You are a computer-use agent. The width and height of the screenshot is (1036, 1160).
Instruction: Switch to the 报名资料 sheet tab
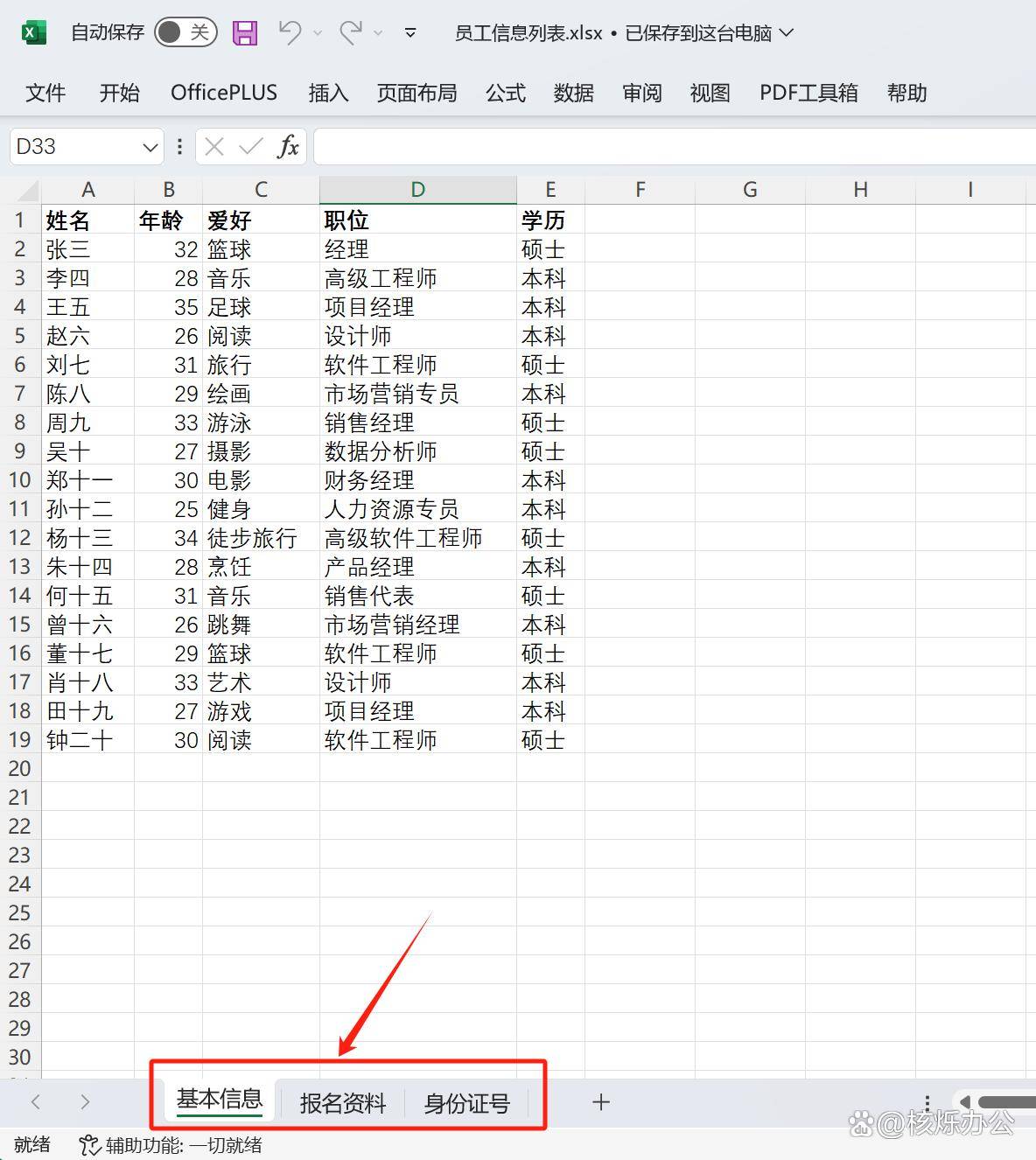tap(341, 1103)
